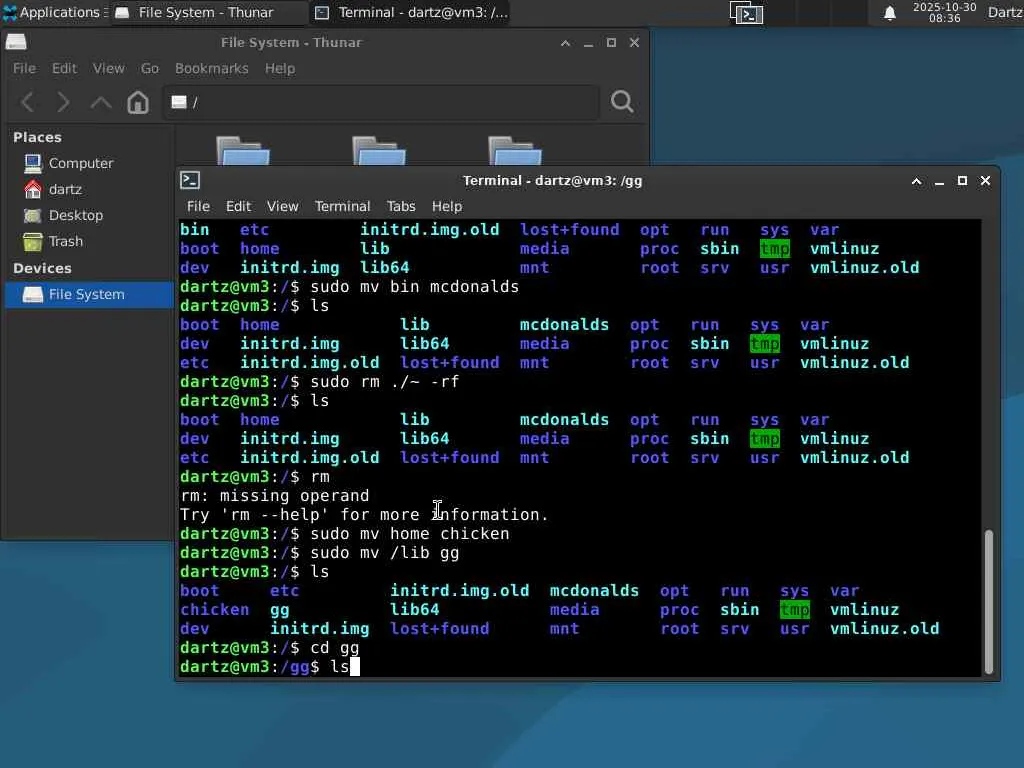Image resolution: width=1024 pixels, height=768 pixels.
Task: Select Desktop in Places sidebar
Action: [x=76, y=216]
